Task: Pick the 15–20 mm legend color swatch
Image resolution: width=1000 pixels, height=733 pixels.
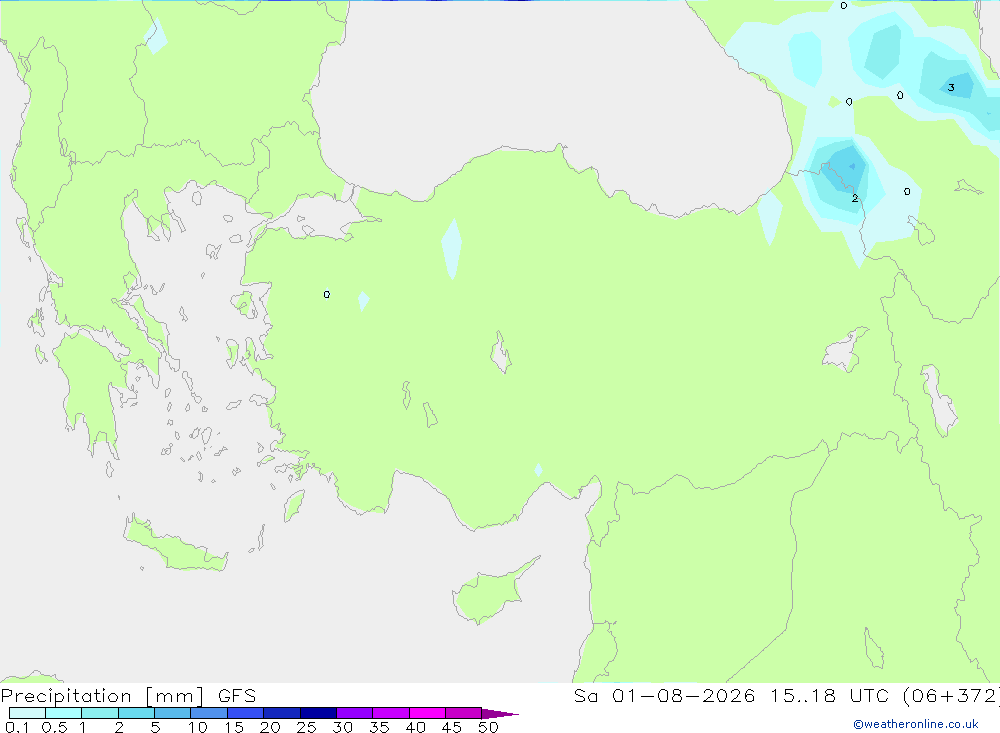Action: click(245, 713)
